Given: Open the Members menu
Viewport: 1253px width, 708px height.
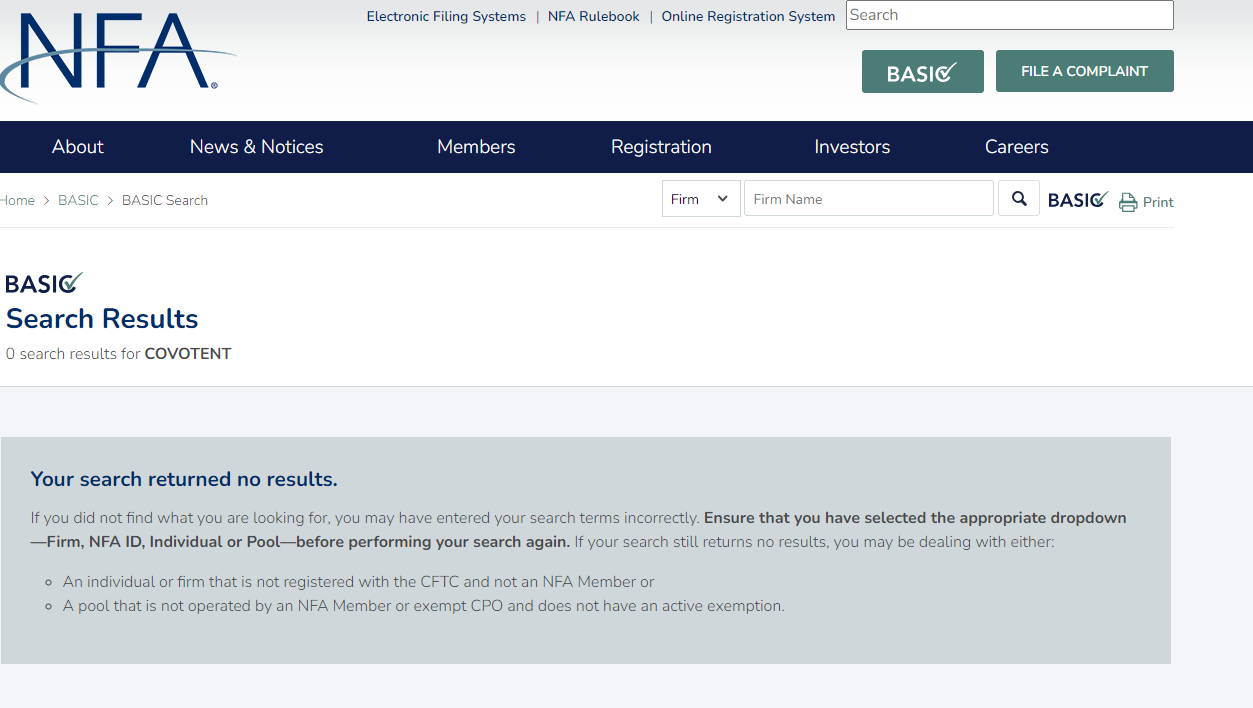Looking at the screenshot, I should 476,147.
